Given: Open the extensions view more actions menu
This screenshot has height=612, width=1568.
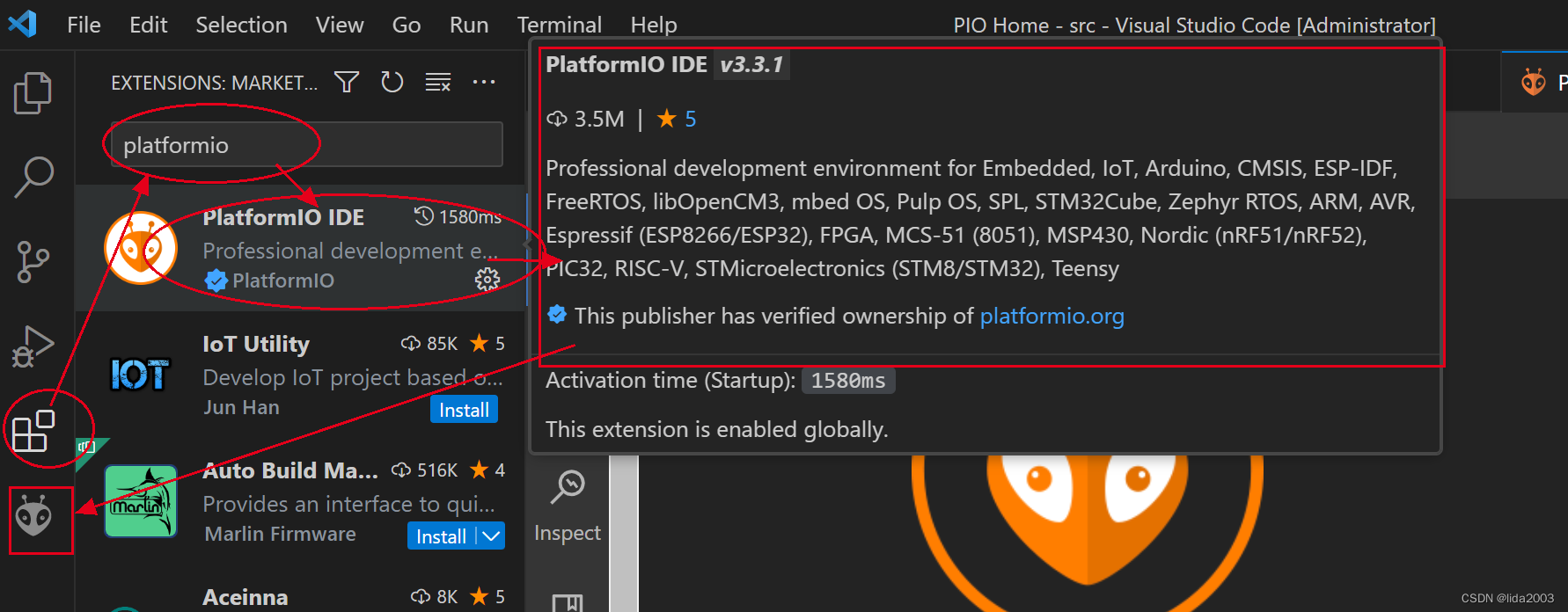Looking at the screenshot, I should (484, 82).
